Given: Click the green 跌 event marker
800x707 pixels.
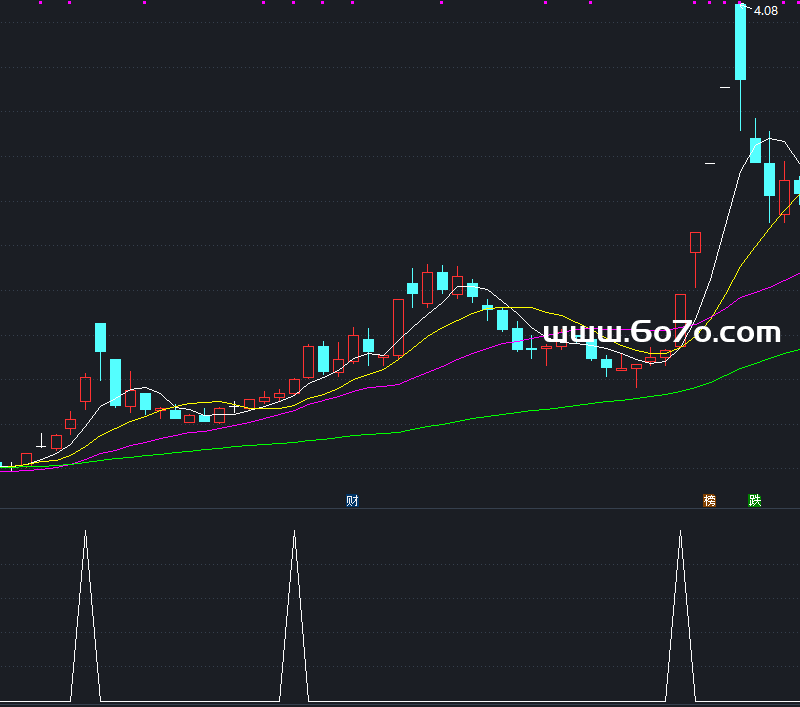Looking at the screenshot, I should (755, 501).
